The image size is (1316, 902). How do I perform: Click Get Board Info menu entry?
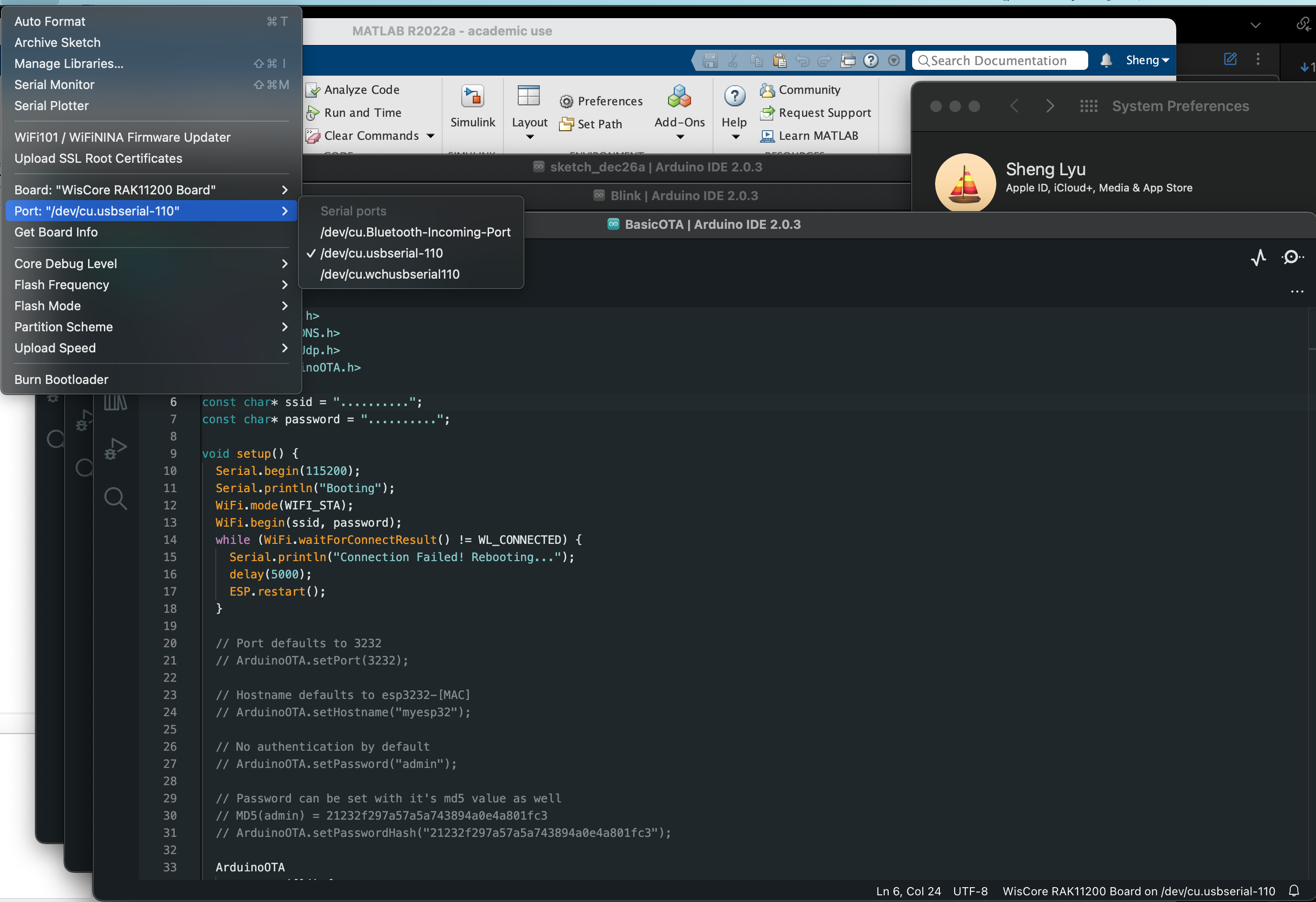(56, 232)
